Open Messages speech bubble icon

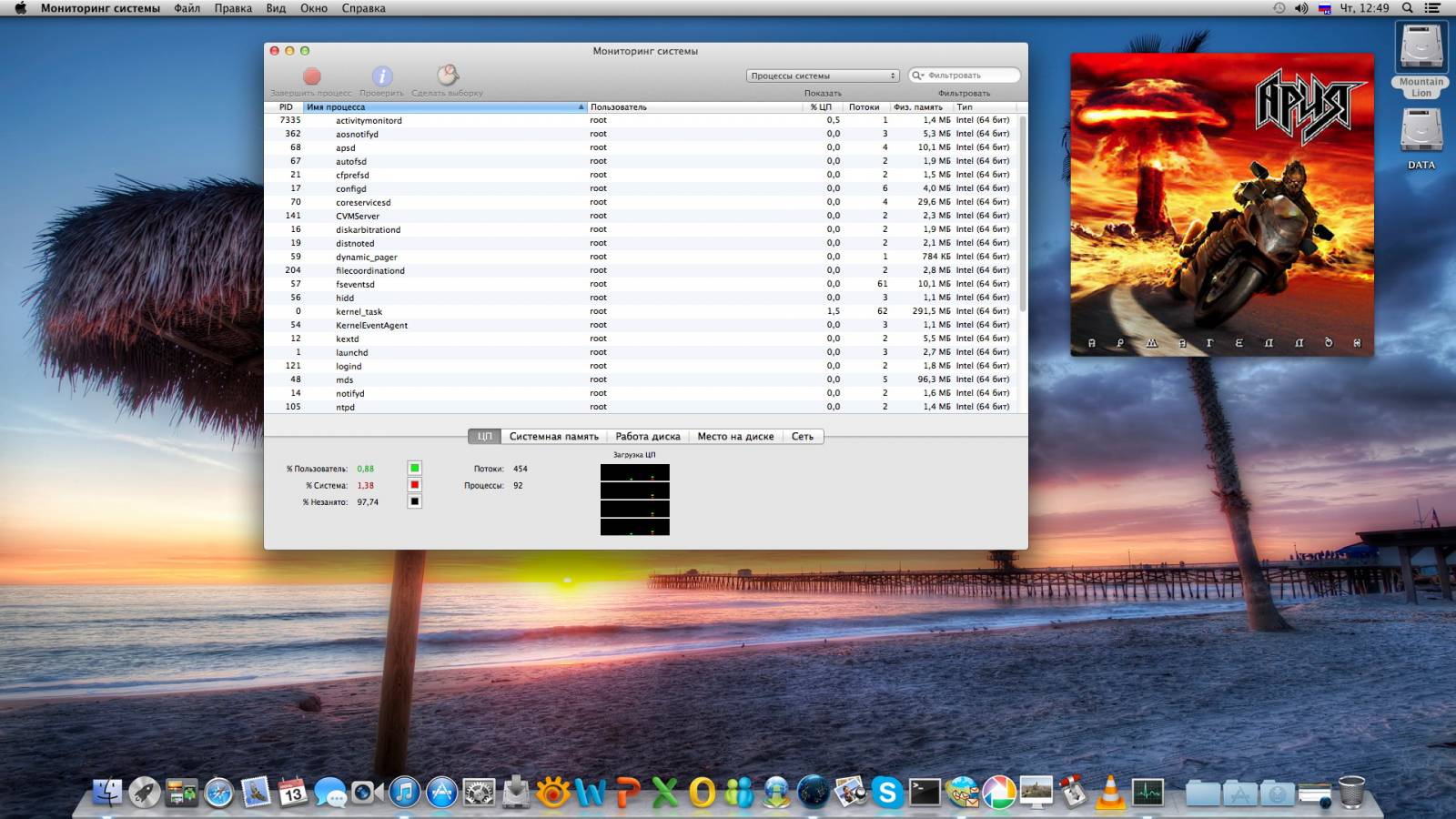tap(330, 793)
